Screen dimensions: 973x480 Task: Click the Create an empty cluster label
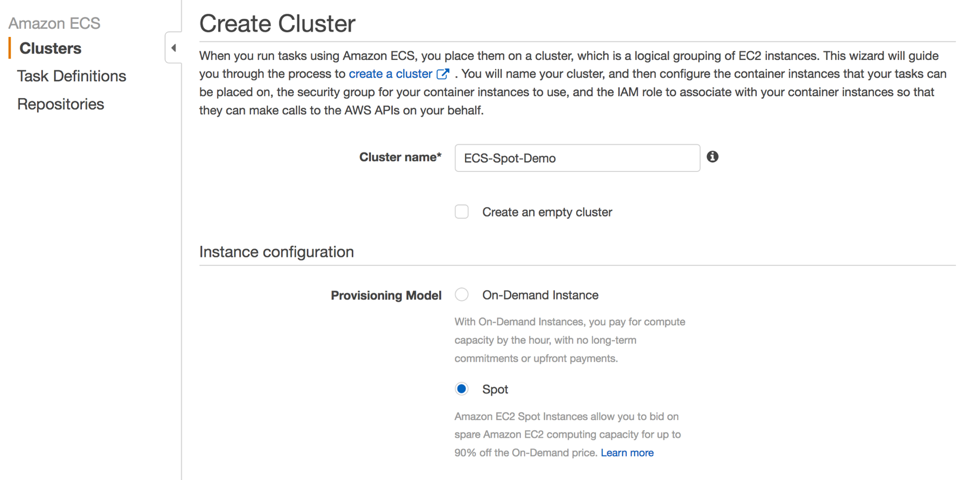point(547,212)
